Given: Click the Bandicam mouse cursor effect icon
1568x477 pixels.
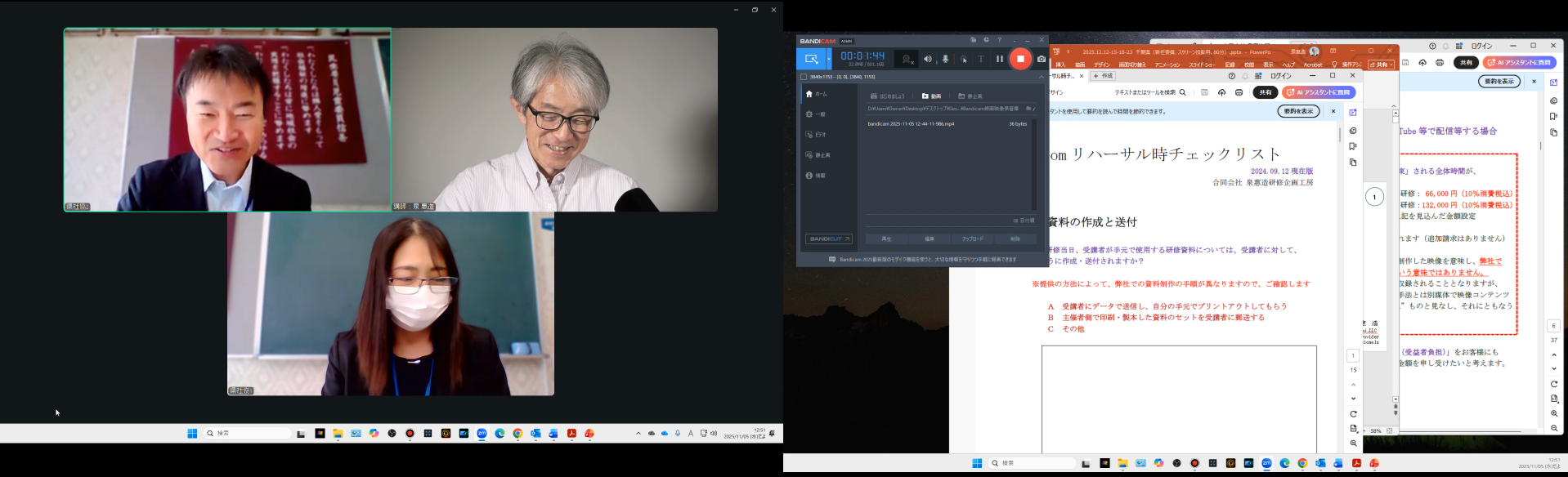Looking at the screenshot, I should coord(964,59).
